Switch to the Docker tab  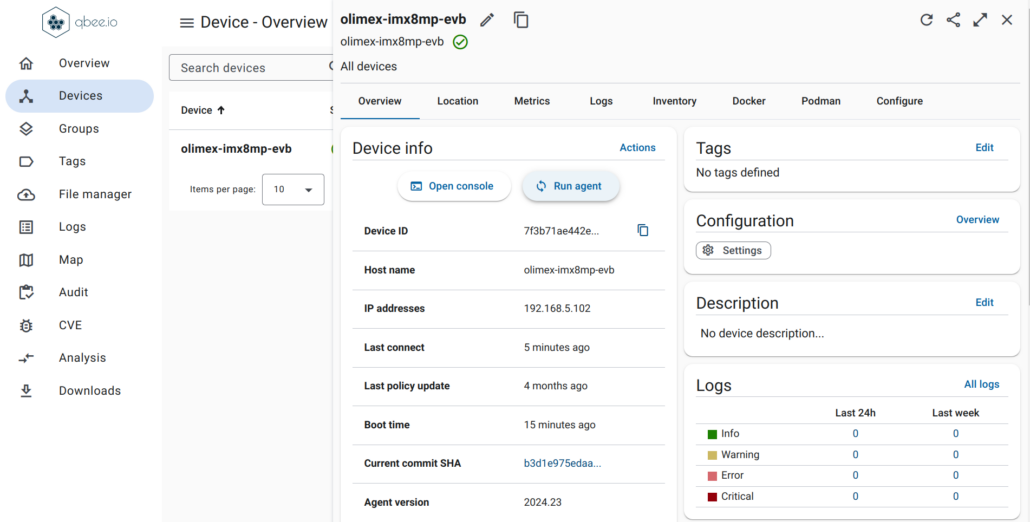pos(749,101)
